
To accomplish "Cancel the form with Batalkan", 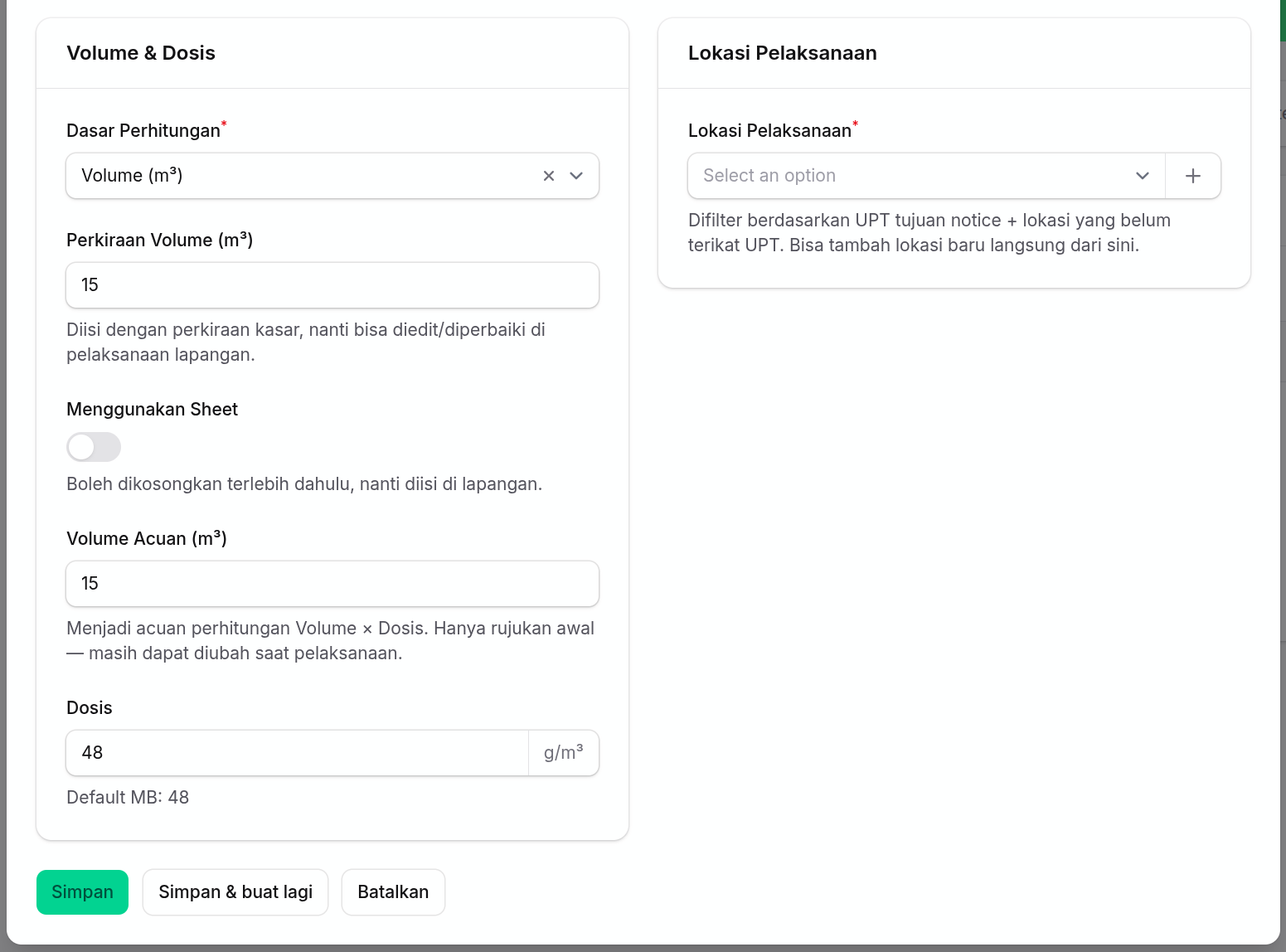I will (x=393, y=892).
